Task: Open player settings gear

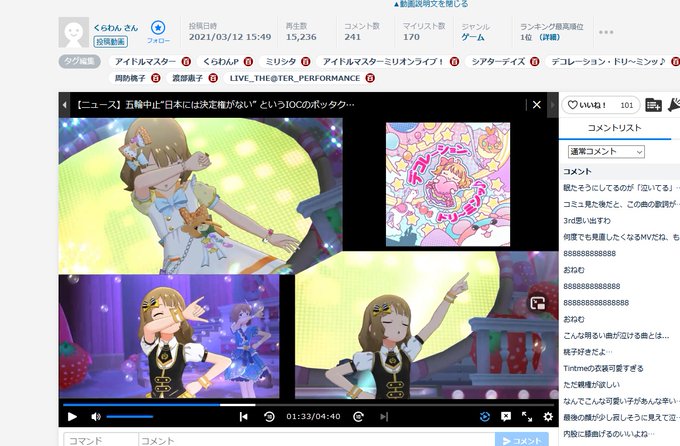Action: [x=548, y=417]
